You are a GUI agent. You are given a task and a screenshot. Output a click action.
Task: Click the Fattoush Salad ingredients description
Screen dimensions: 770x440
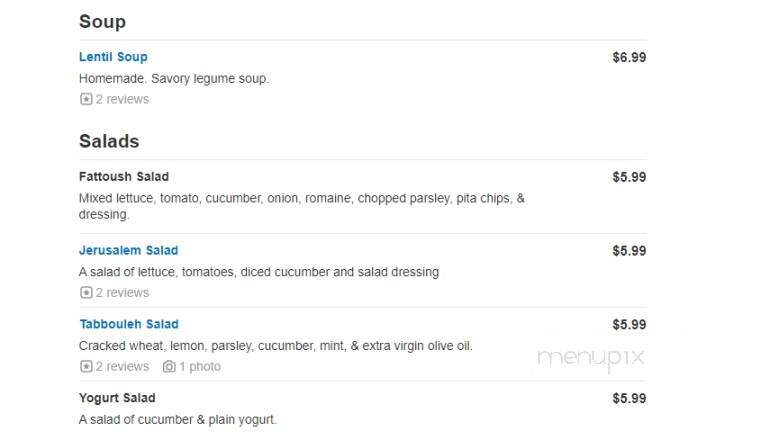coord(302,206)
